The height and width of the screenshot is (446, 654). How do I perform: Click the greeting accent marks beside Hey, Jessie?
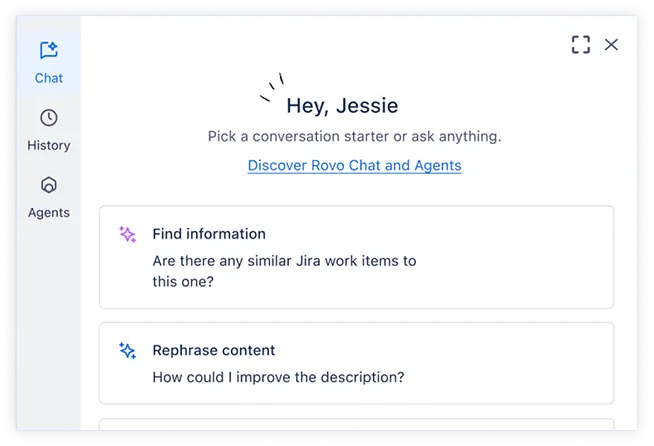271,88
